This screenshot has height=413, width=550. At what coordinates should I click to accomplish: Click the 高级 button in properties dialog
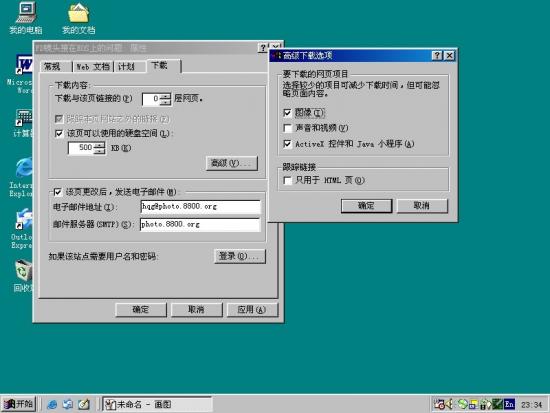pos(232,163)
